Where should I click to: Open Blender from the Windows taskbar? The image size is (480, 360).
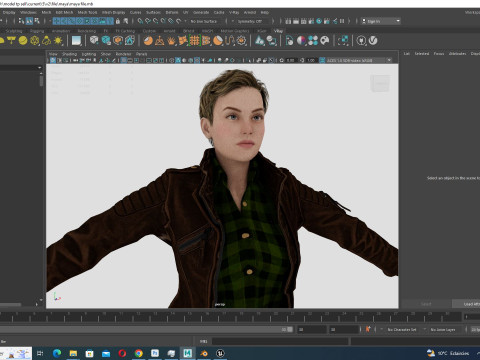click(204, 353)
